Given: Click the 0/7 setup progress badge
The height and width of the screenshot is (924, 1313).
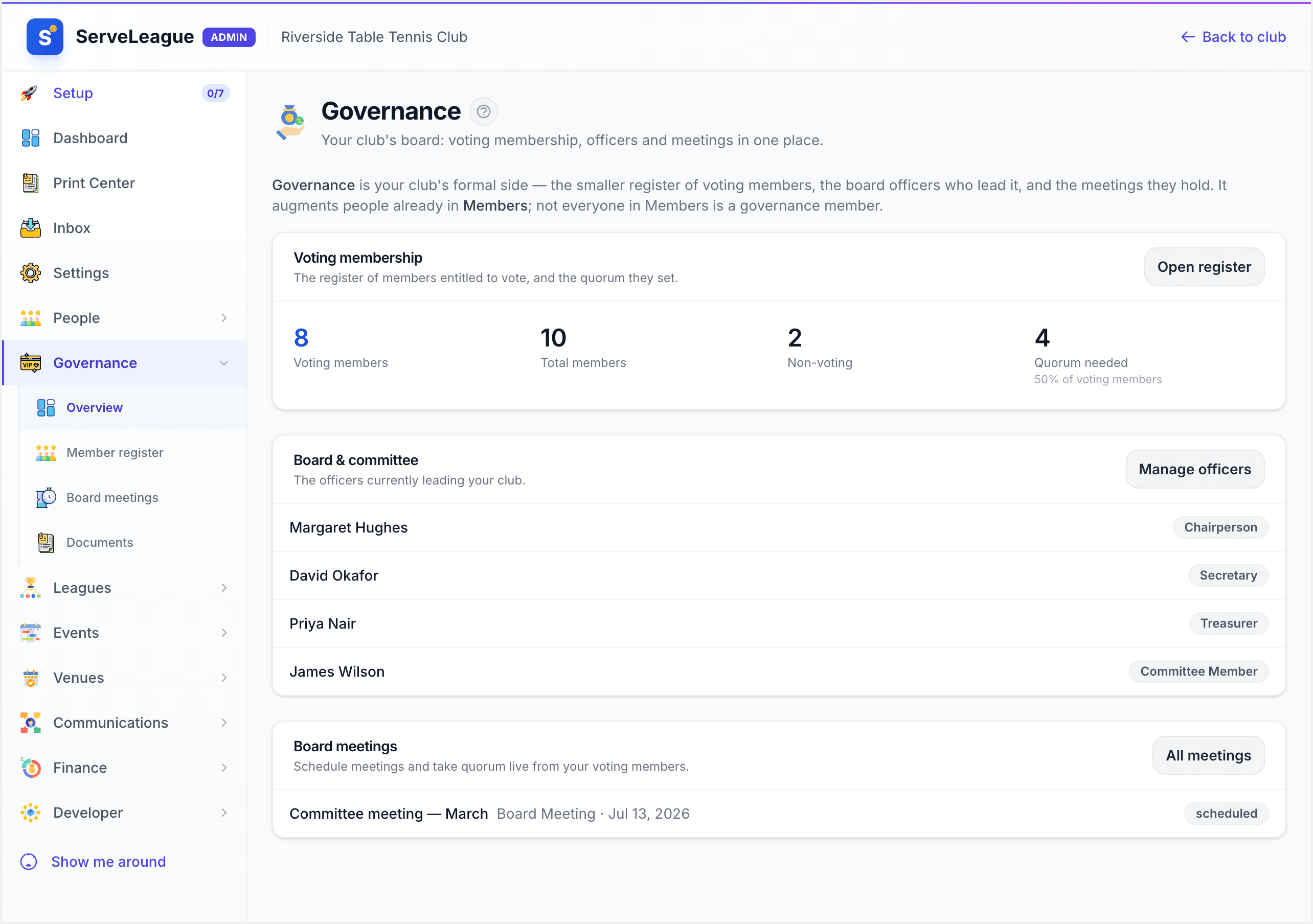Looking at the screenshot, I should [x=215, y=93].
